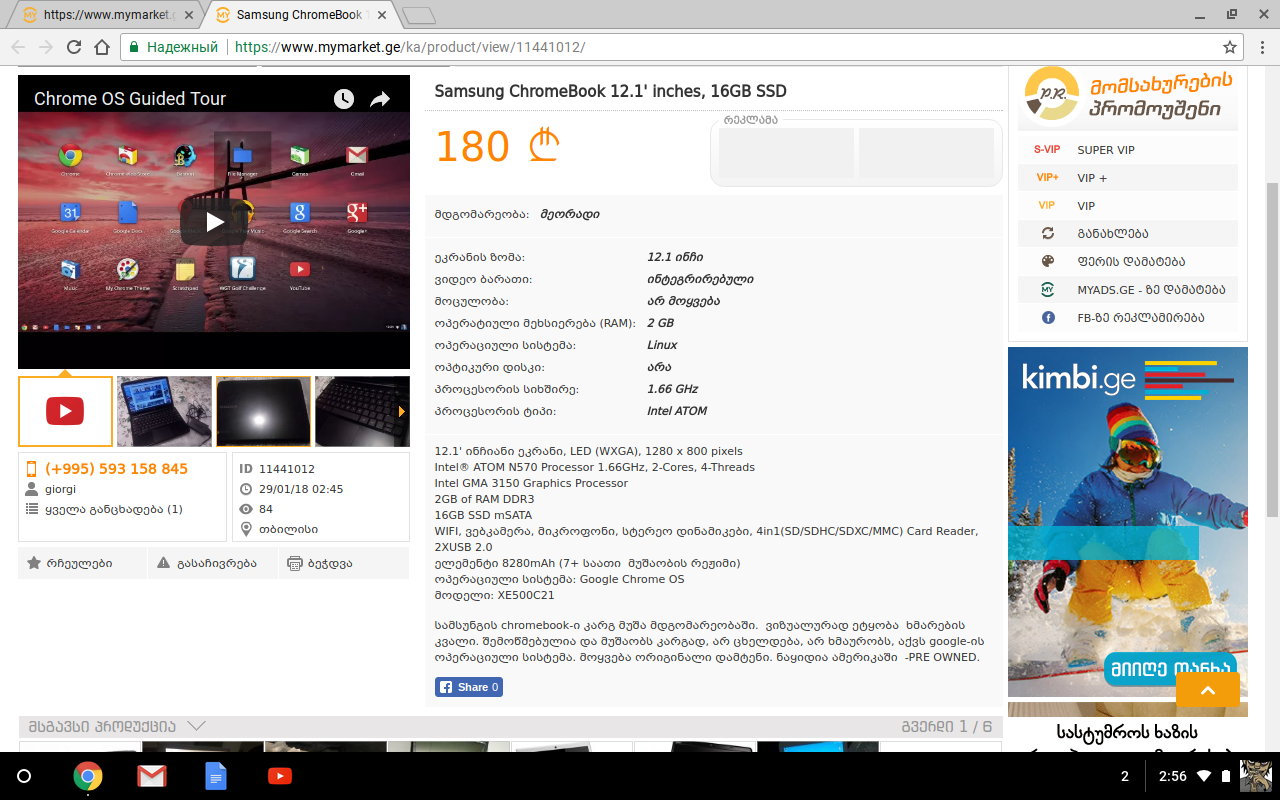Screen dimensions: 1280x800
Task: Click the product title Samsung ChromeBook 12.1' inches
Action: [x=611, y=91]
